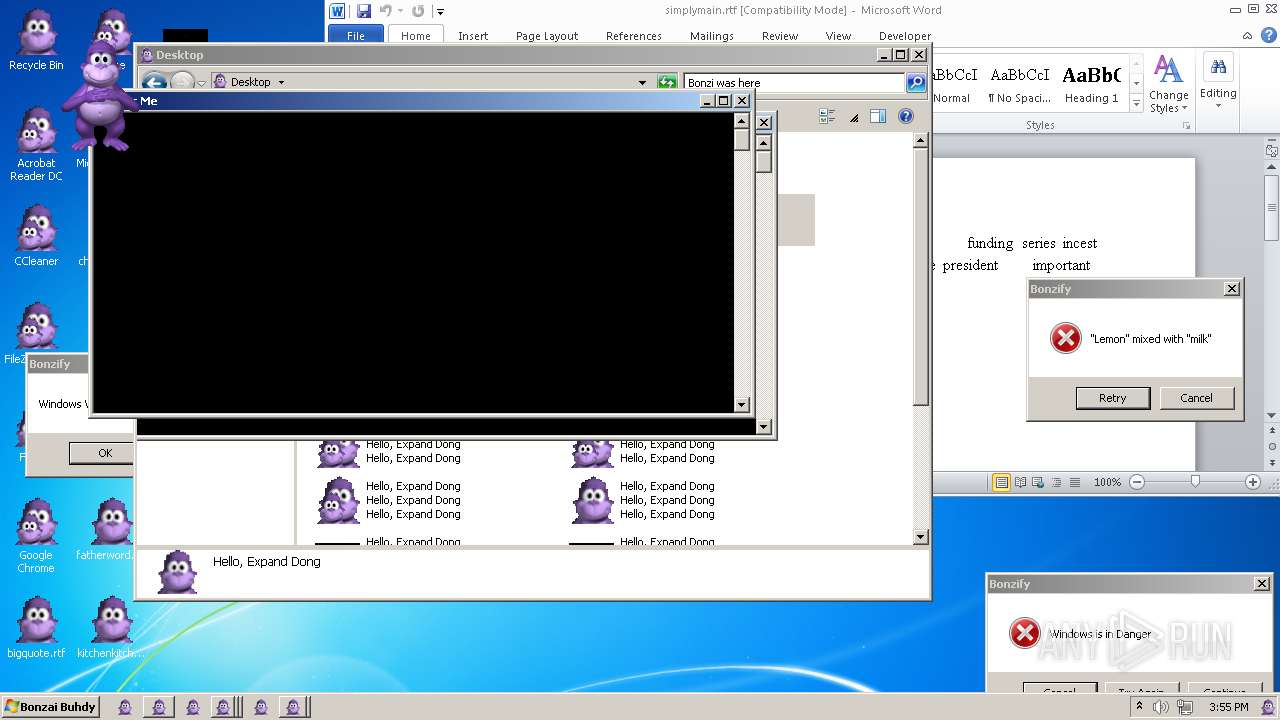Click the Zoom In plus button in Word
Screen dimensions: 1280x720
click(x=1253, y=482)
